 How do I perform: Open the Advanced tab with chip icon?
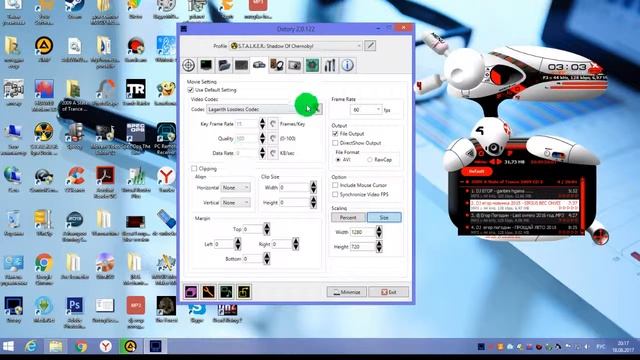click(312, 65)
